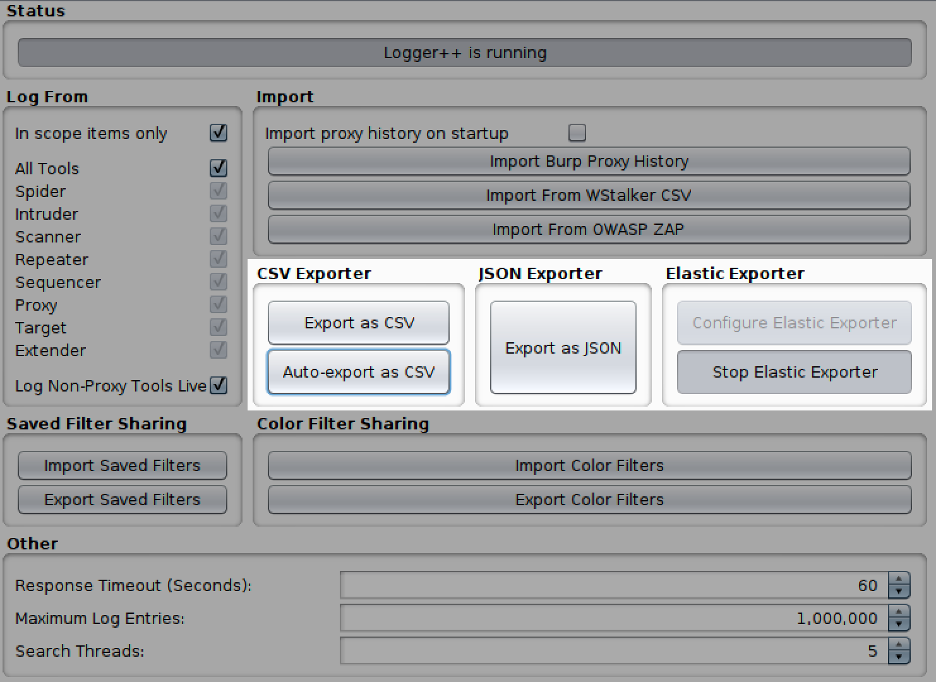Click Import Saved Filters button
The image size is (936, 682).
tap(122, 465)
